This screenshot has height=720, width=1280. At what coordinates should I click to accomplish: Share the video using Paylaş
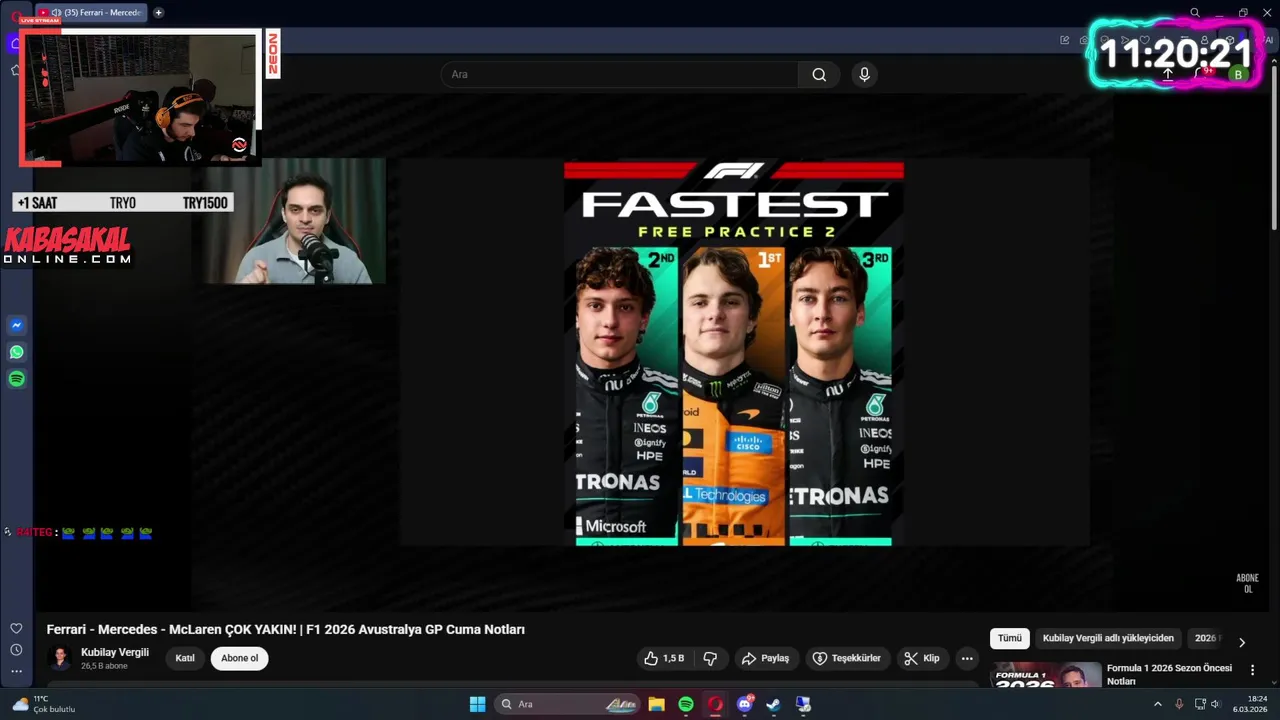765,658
